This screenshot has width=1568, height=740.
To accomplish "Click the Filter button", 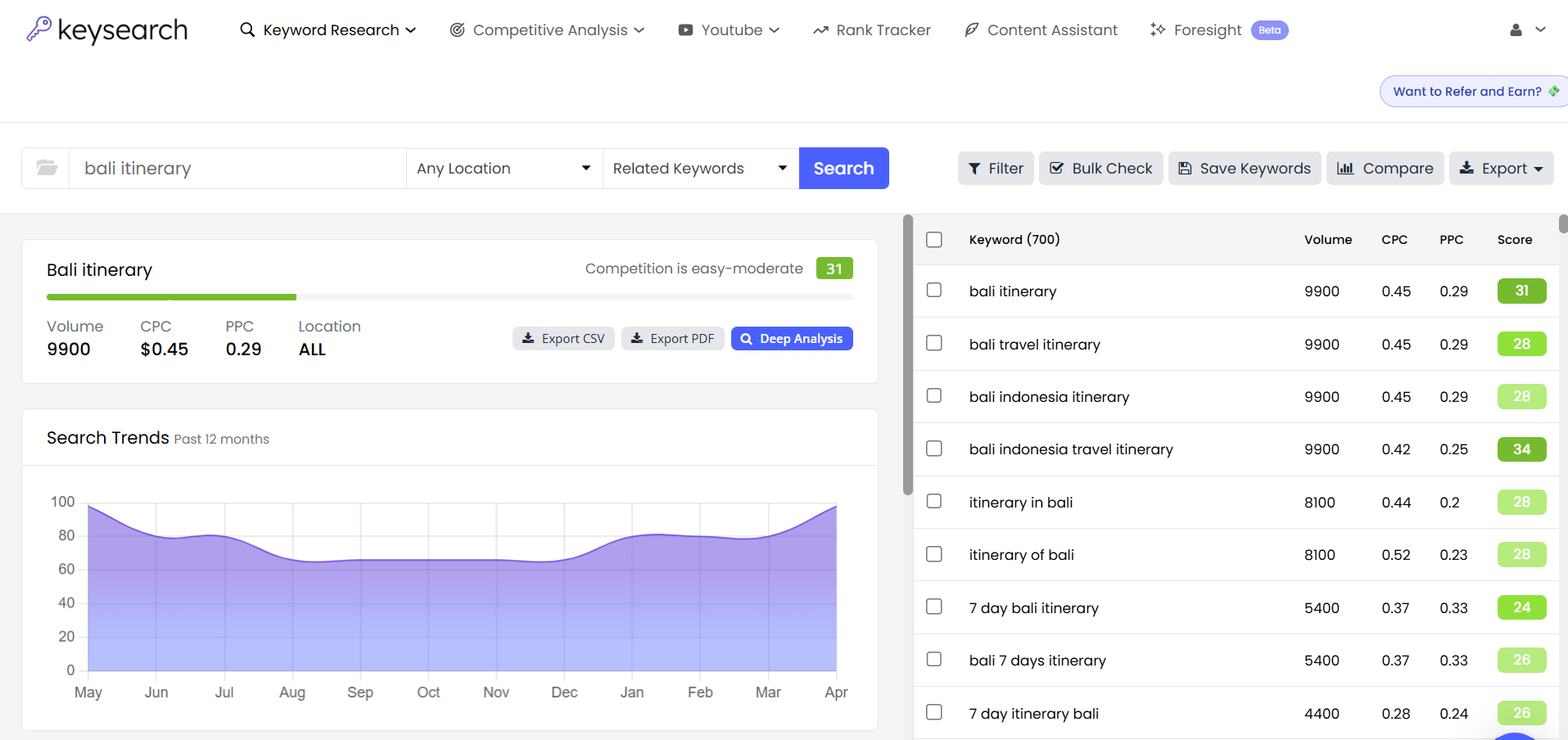I will coord(996,168).
